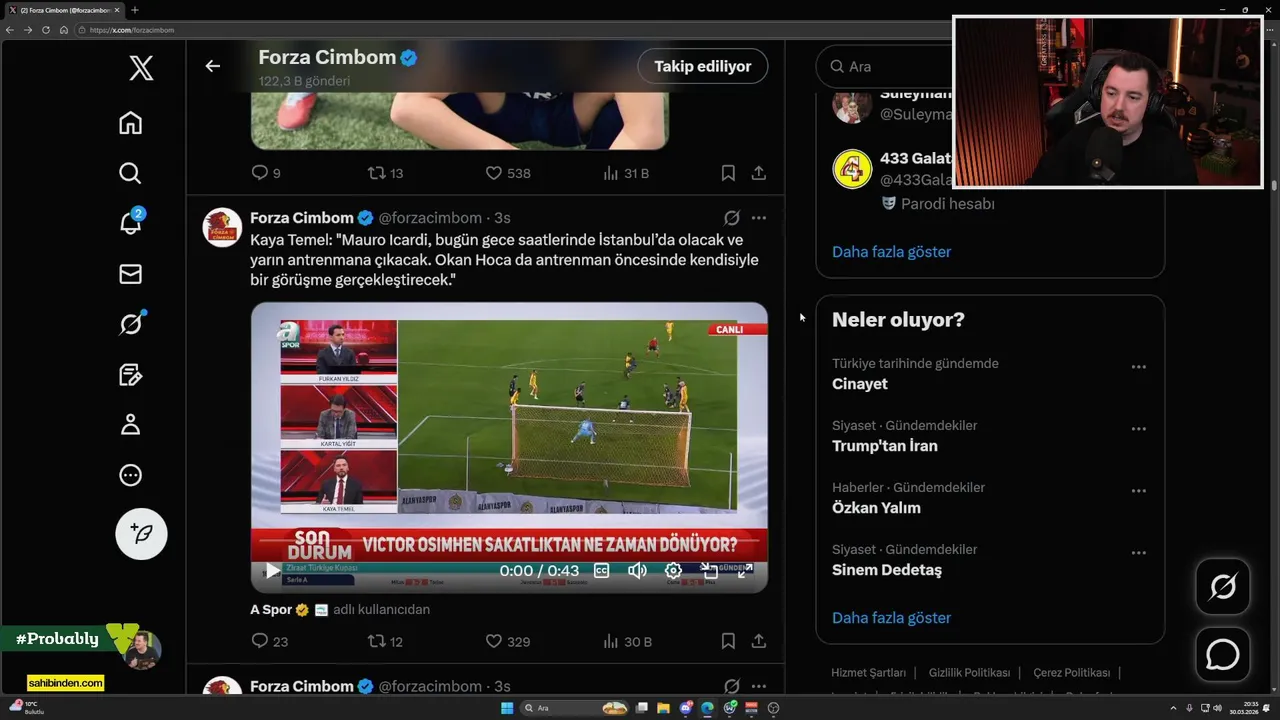Open Hizmet Şartları footer link
The image size is (1280, 720).
click(x=869, y=673)
